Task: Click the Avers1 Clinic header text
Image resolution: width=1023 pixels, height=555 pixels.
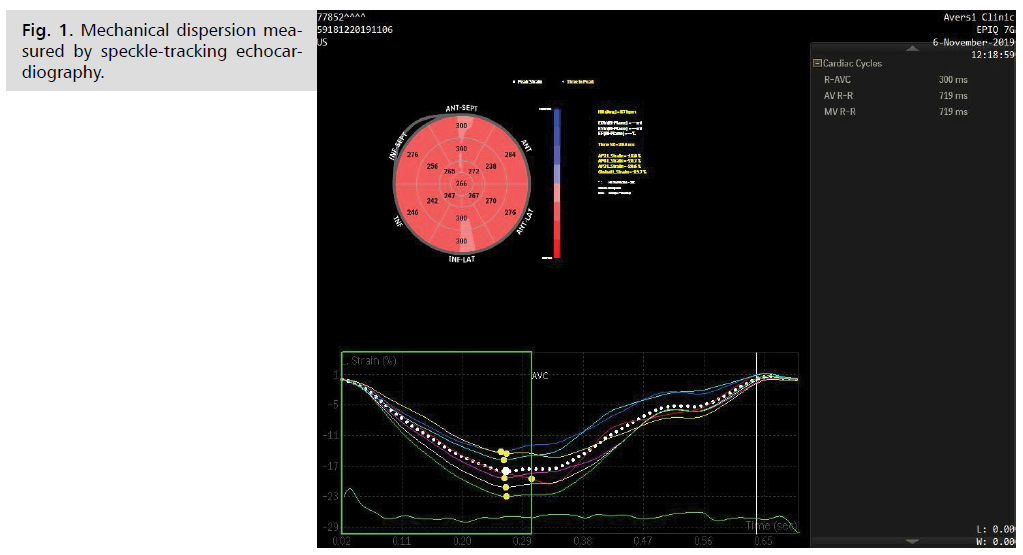Action: tap(979, 17)
